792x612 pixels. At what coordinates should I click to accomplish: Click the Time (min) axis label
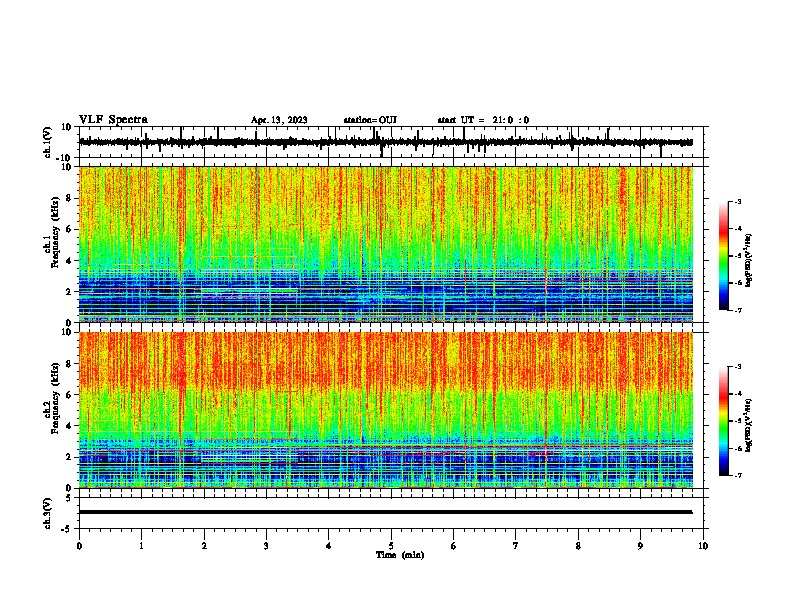coord(400,555)
